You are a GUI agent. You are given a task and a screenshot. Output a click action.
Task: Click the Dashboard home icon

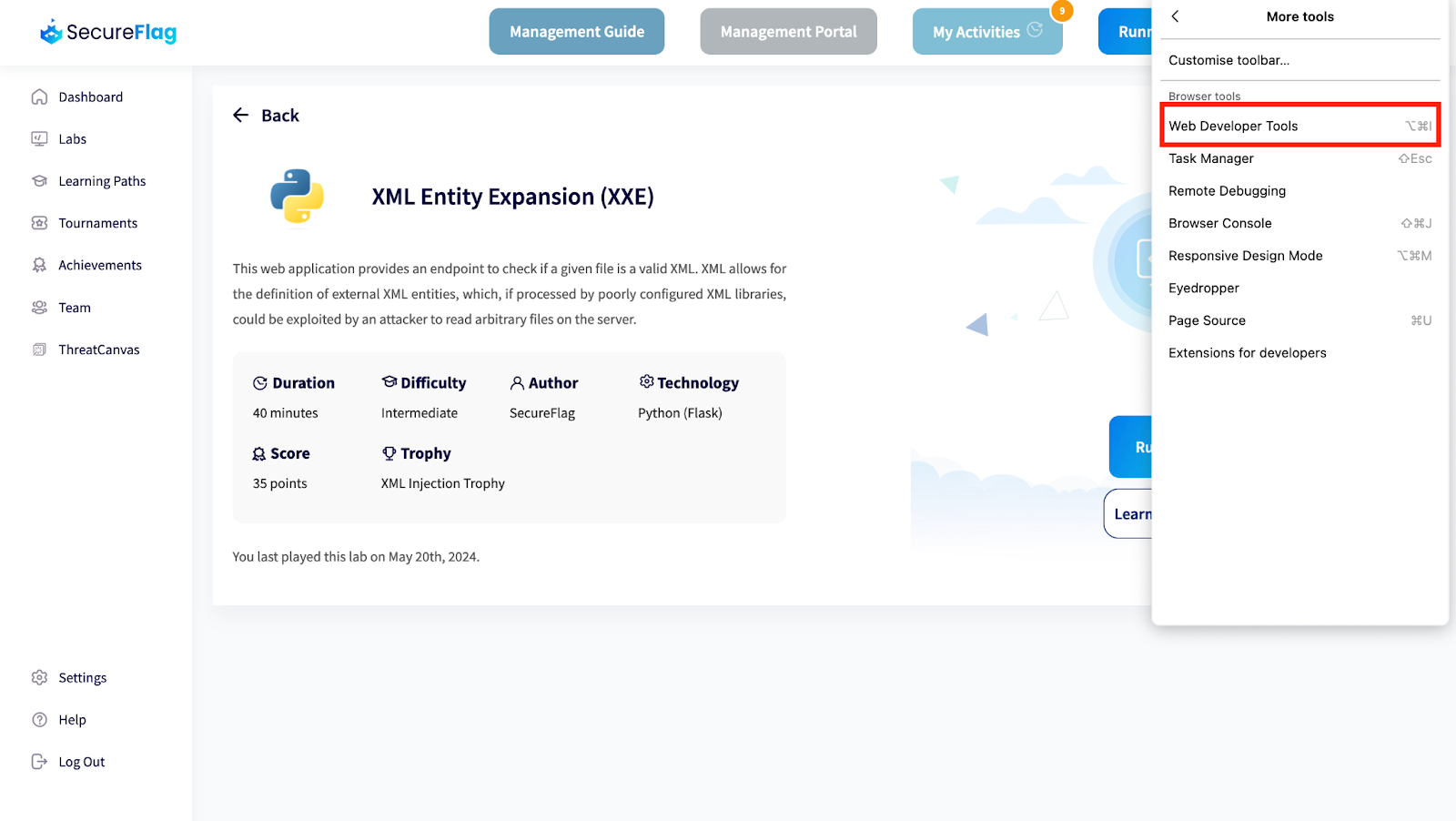[x=39, y=96]
